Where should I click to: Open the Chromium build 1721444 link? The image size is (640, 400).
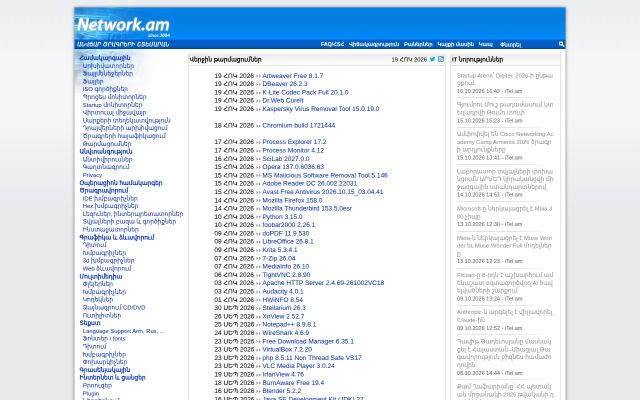pyautogui.click(x=299, y=125)
